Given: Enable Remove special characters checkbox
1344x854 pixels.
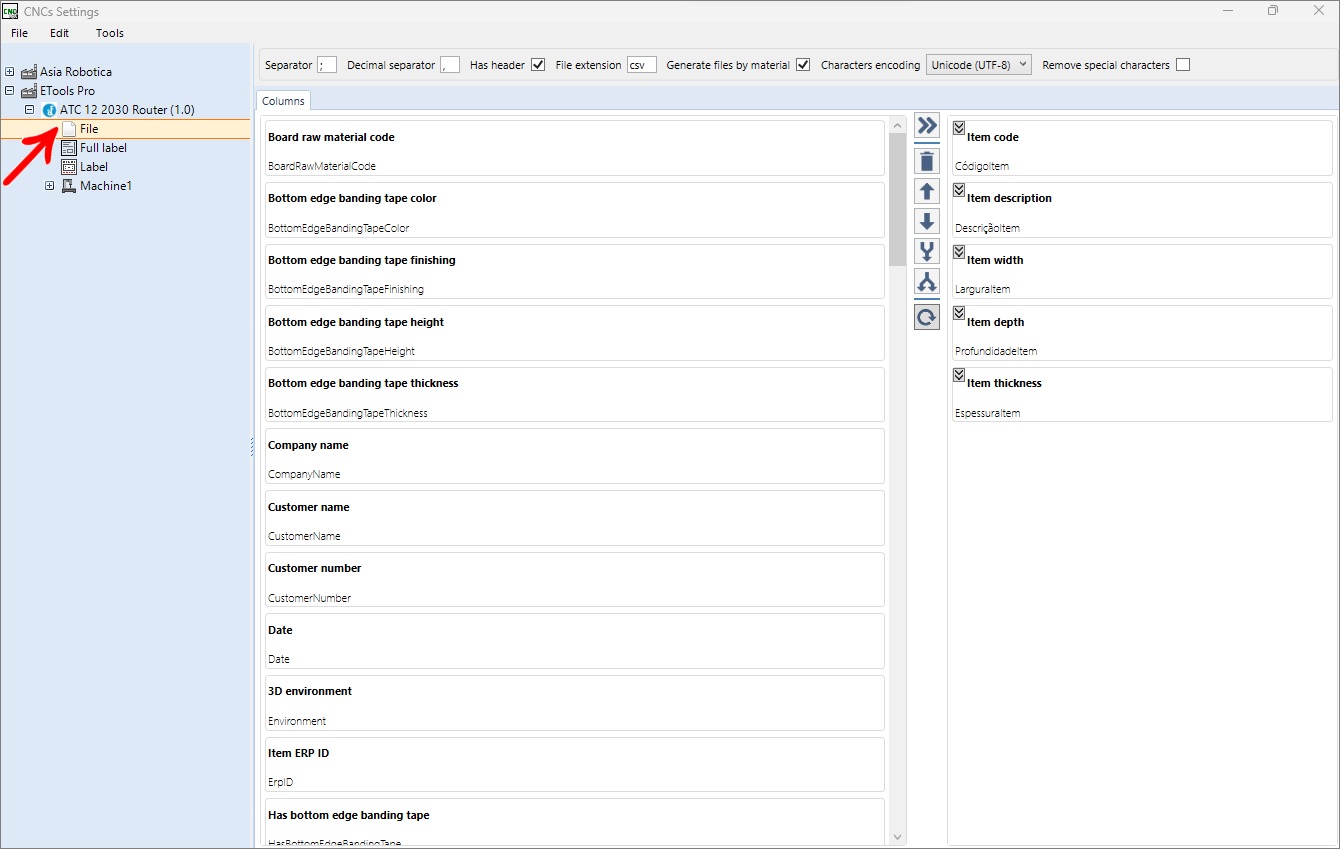Looking at the screenshot, I should coord(1183,65).
